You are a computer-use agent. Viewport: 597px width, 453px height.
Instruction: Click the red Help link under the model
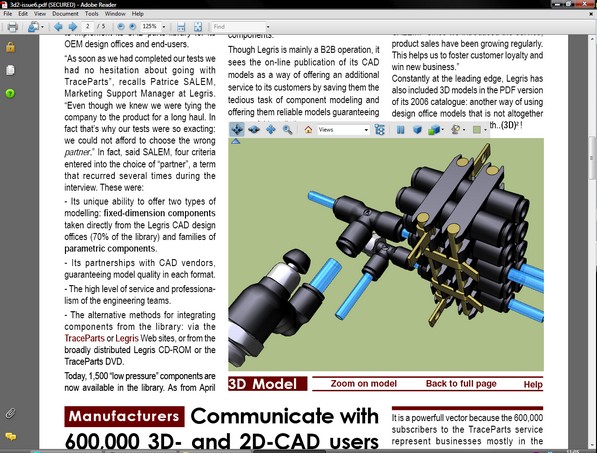click(x=533, y=384)
